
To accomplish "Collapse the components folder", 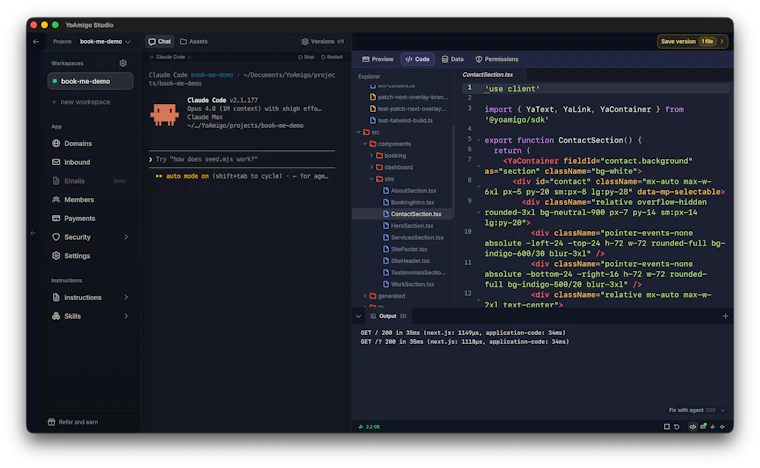I will 365,144.
